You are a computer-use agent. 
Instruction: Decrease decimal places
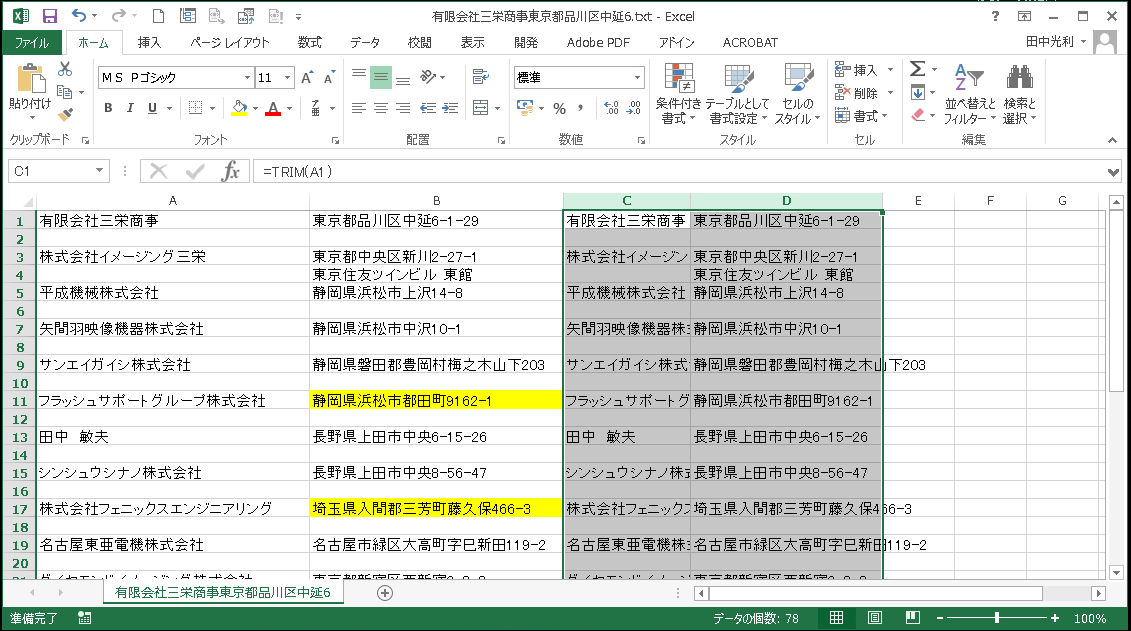point(634,108)
